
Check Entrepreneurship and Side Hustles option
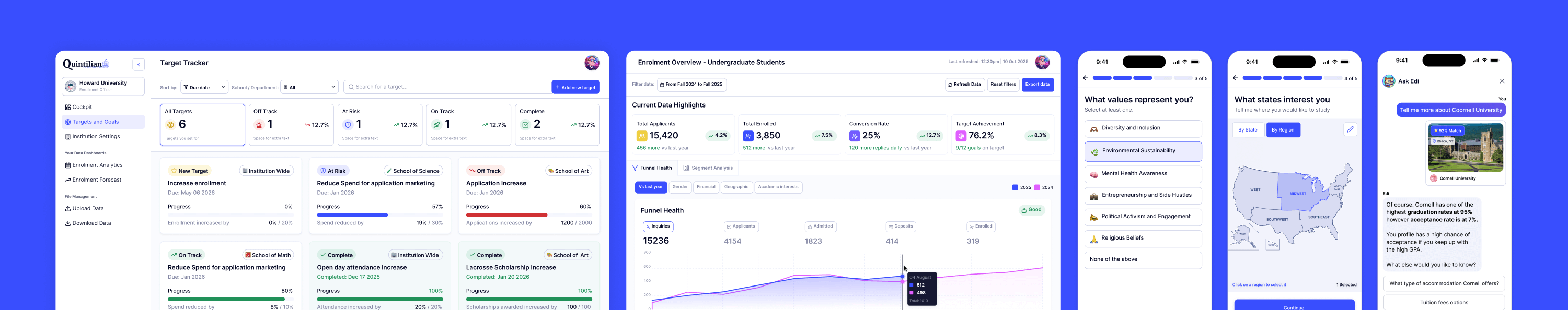[x=1143, y=196]
